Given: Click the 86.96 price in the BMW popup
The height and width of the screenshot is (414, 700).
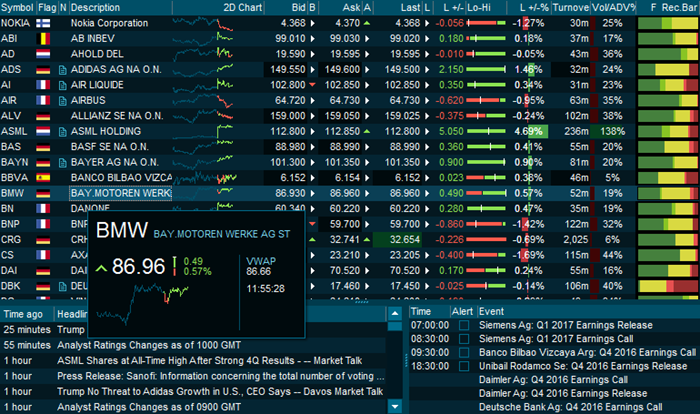Looking at the screenshot, I should (x=138, y=267).
